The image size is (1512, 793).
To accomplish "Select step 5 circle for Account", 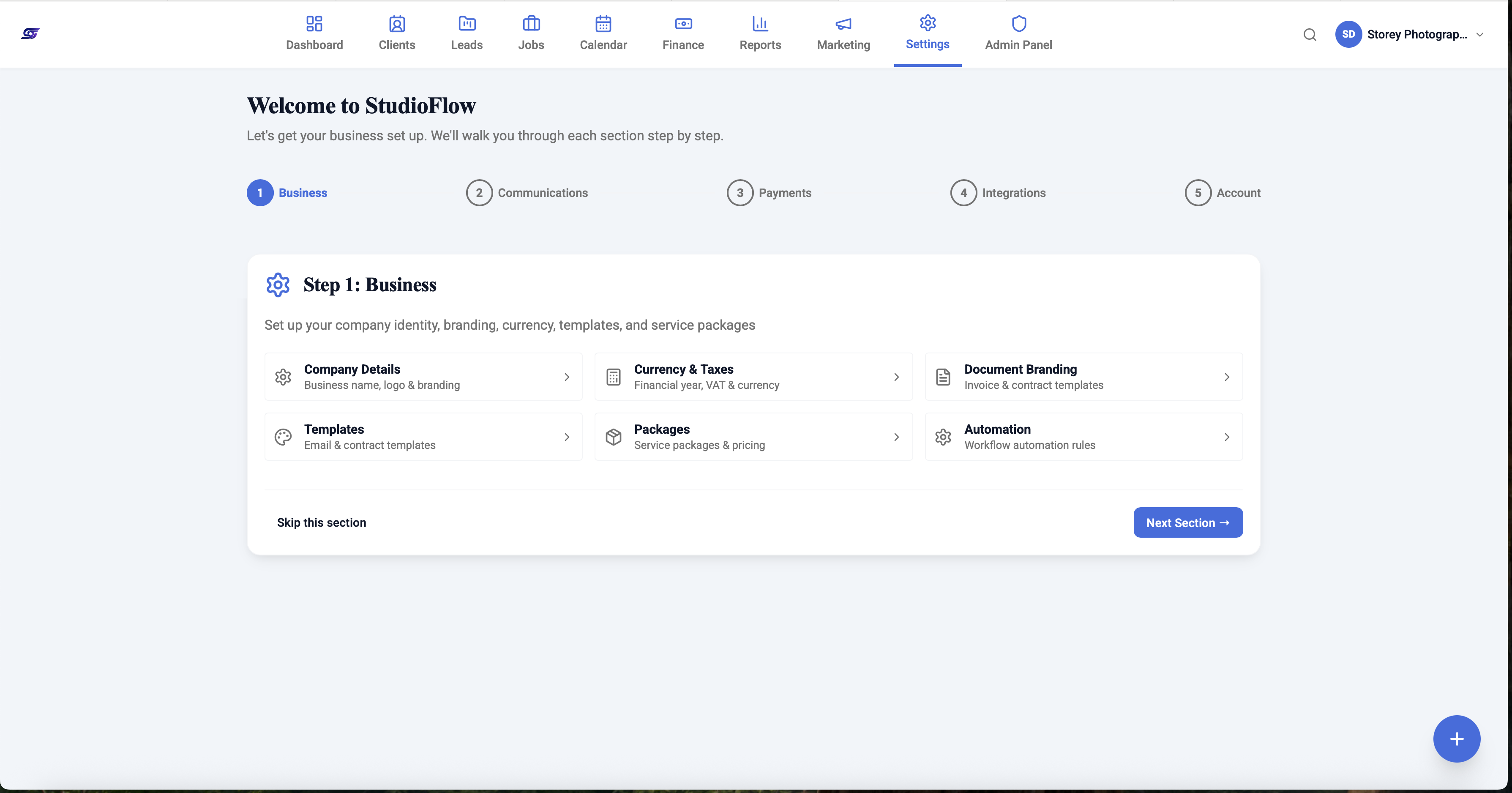I will tap(1198, 192).
